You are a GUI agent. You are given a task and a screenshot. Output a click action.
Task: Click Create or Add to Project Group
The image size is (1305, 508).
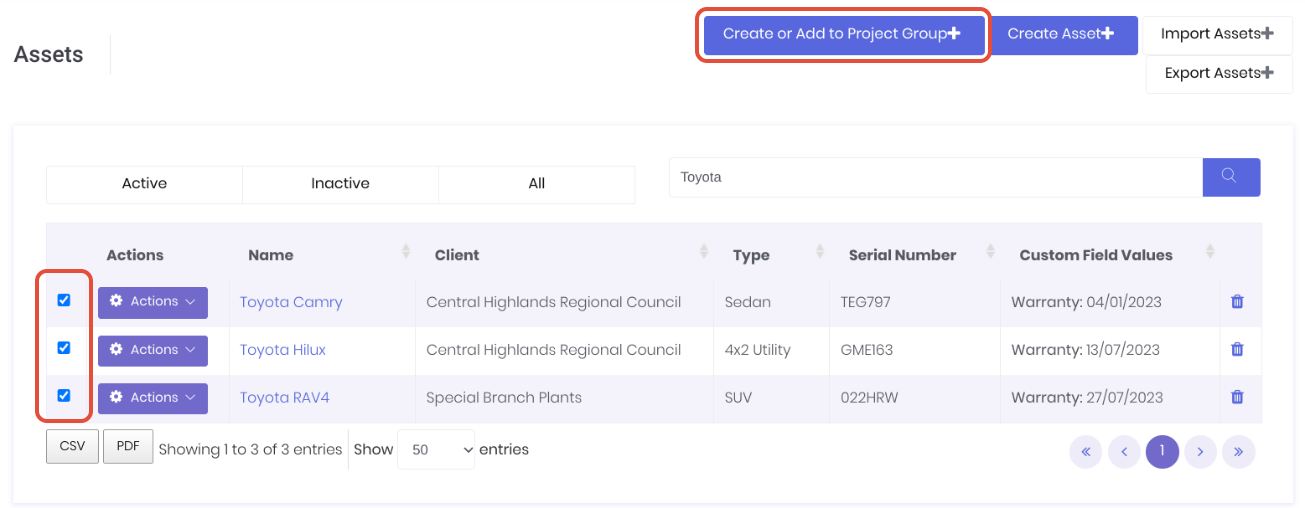coord(842,34)
